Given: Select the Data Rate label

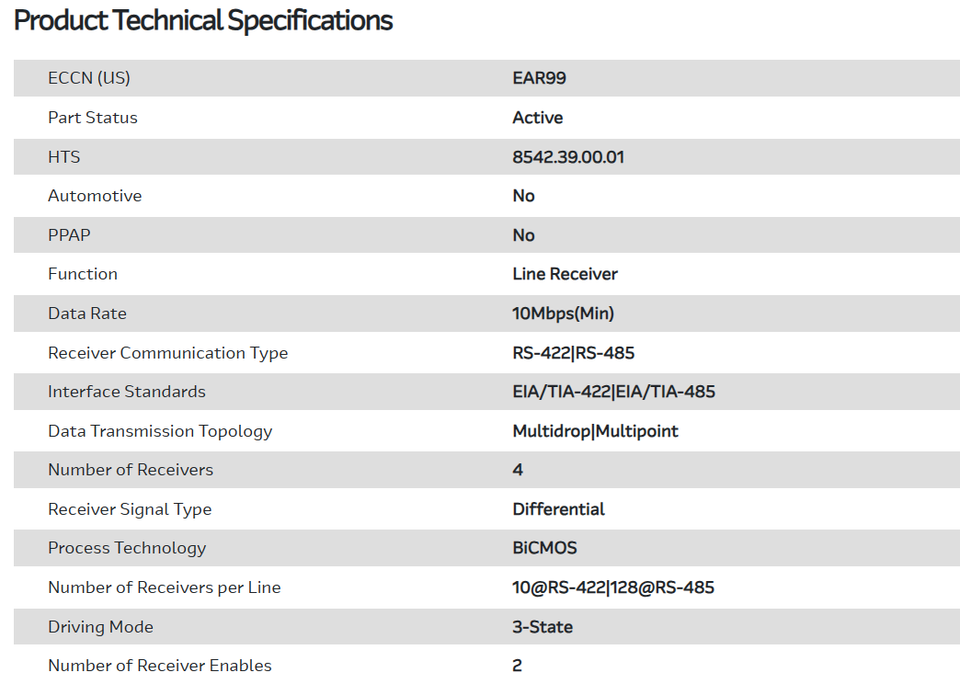Looking at the screenshot, I should 87,313.
